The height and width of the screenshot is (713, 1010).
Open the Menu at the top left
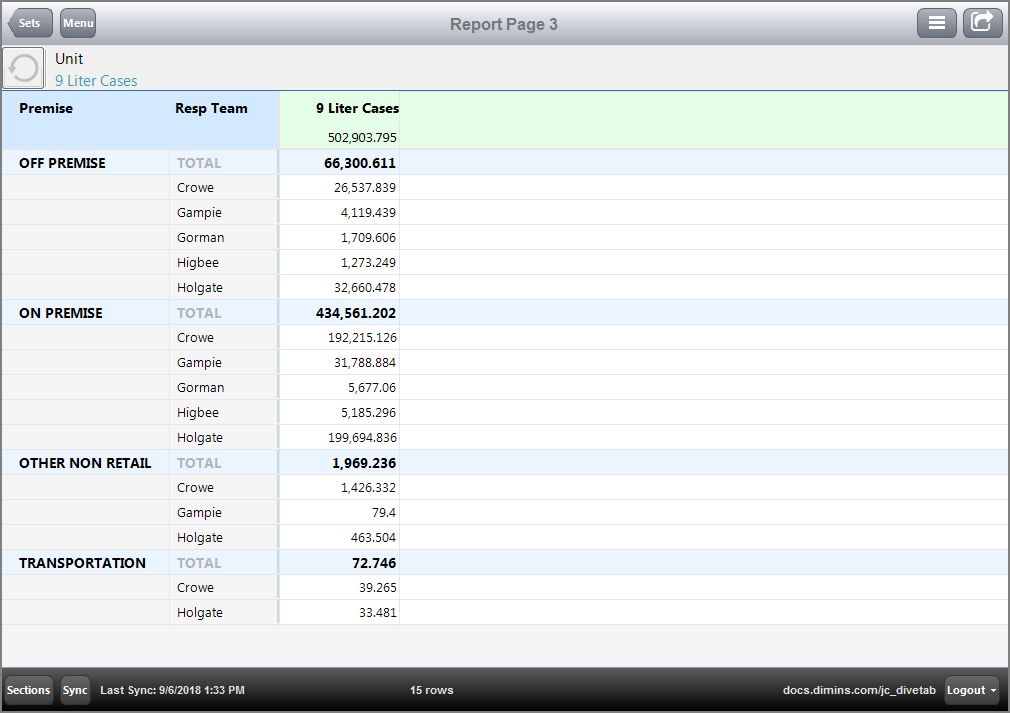(77, 22)
